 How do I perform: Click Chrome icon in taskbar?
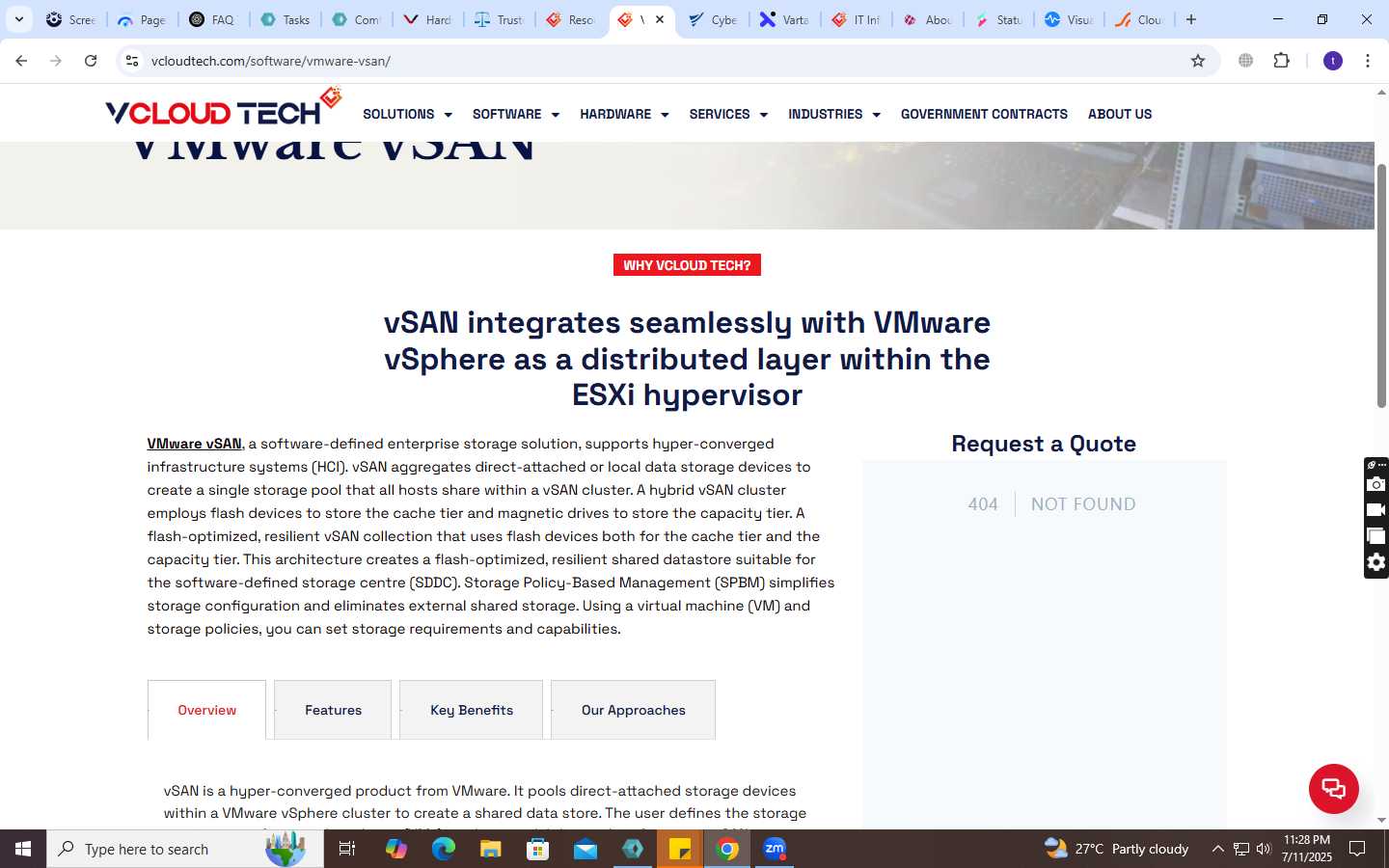727,849
